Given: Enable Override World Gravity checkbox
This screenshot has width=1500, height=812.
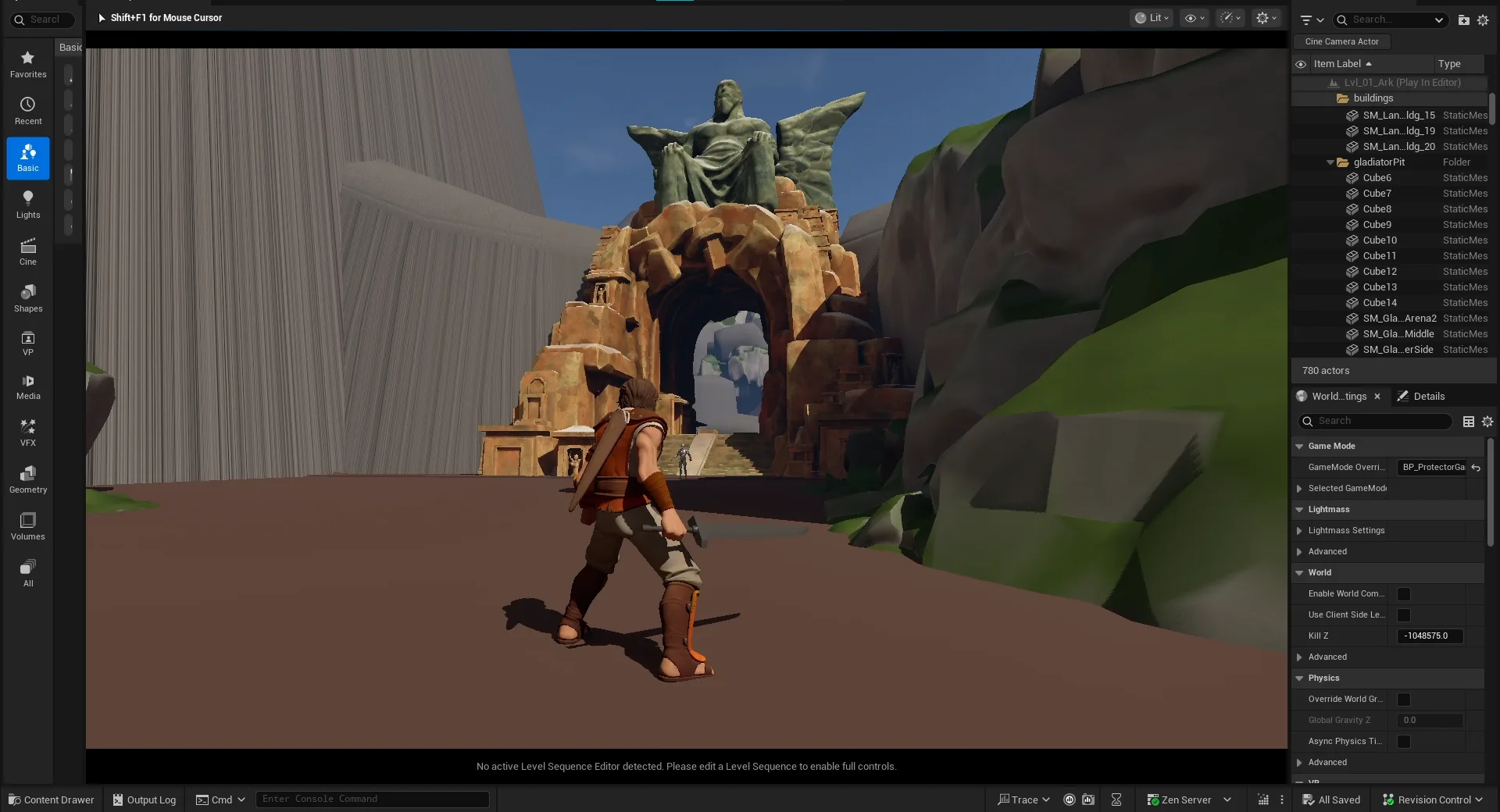Looking at the screenshot, I should click(1404, 700).
